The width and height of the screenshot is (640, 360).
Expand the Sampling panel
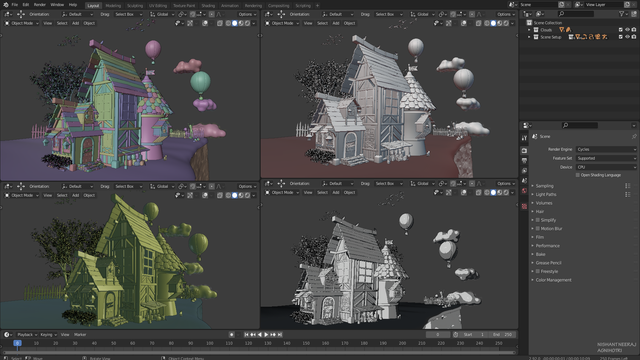pyautogui.click(x=545, y=186)
